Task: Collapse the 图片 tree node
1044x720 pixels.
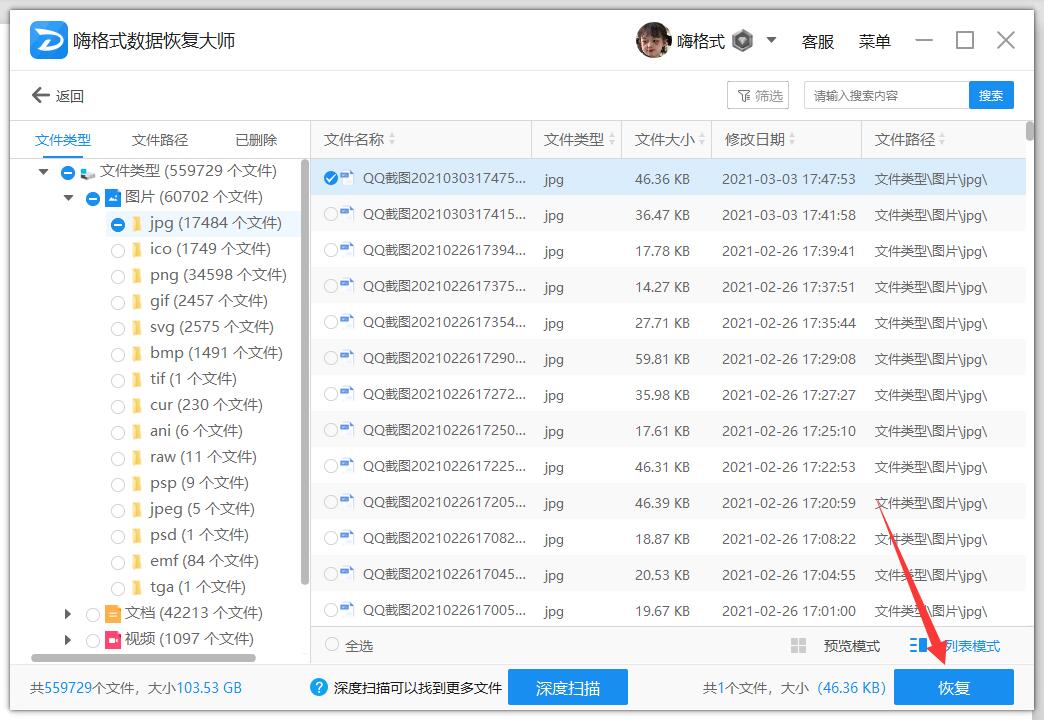Action: [x=69, y=198]
